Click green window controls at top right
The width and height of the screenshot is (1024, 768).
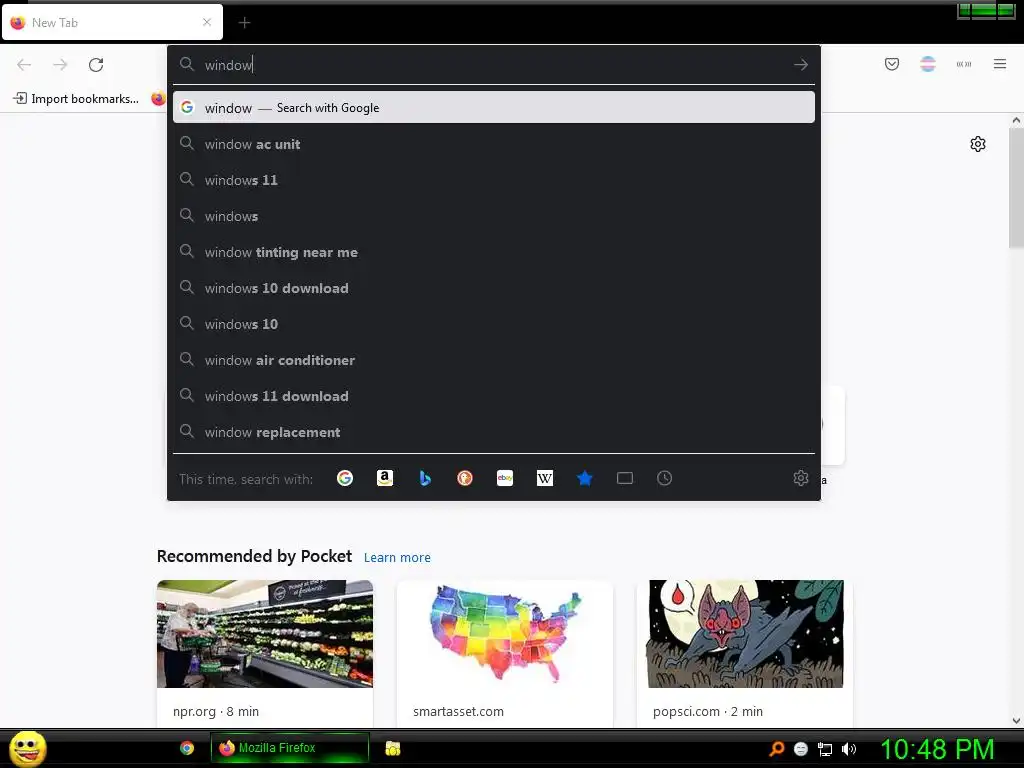(986, 10)
